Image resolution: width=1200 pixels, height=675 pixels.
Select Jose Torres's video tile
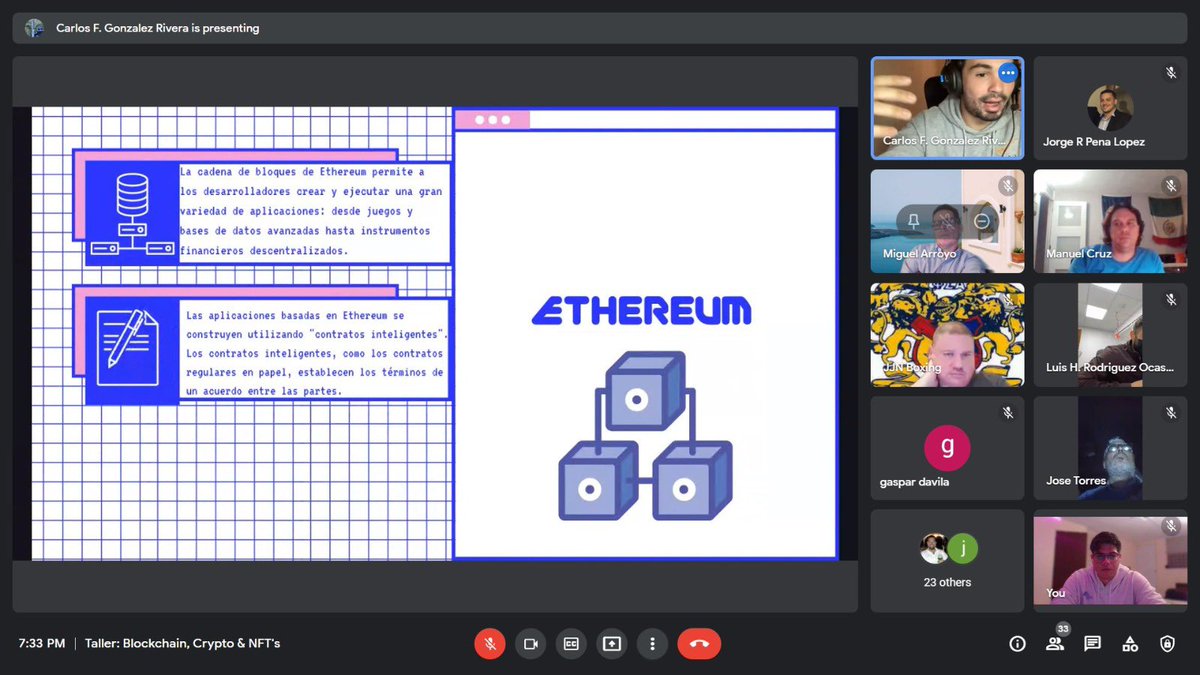[1110, 448]
